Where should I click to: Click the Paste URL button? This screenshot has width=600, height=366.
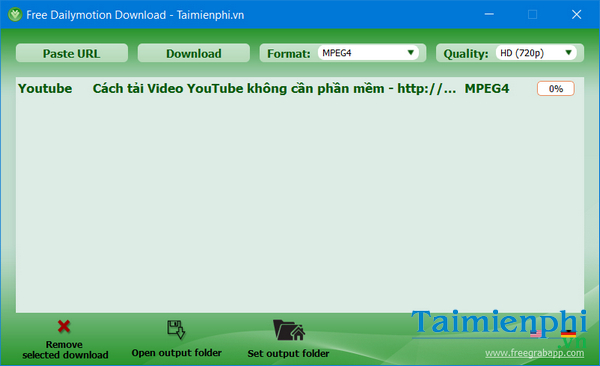pyautogui.click(x=72, y=53)
